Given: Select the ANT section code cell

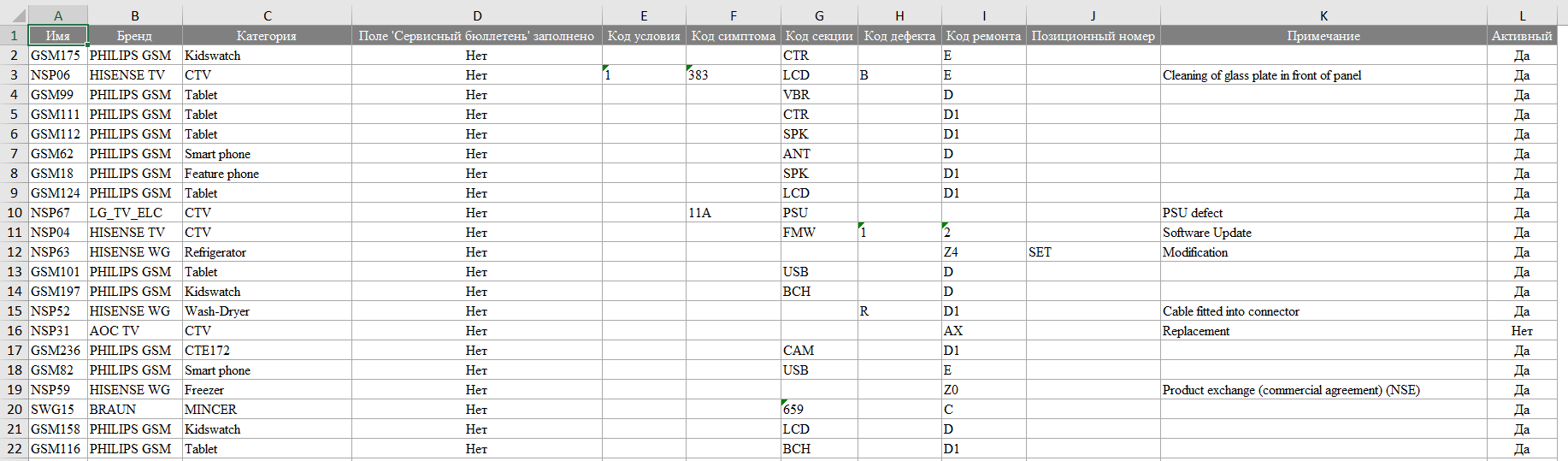Looking at the screenshot, I should (x=819, y=153).
